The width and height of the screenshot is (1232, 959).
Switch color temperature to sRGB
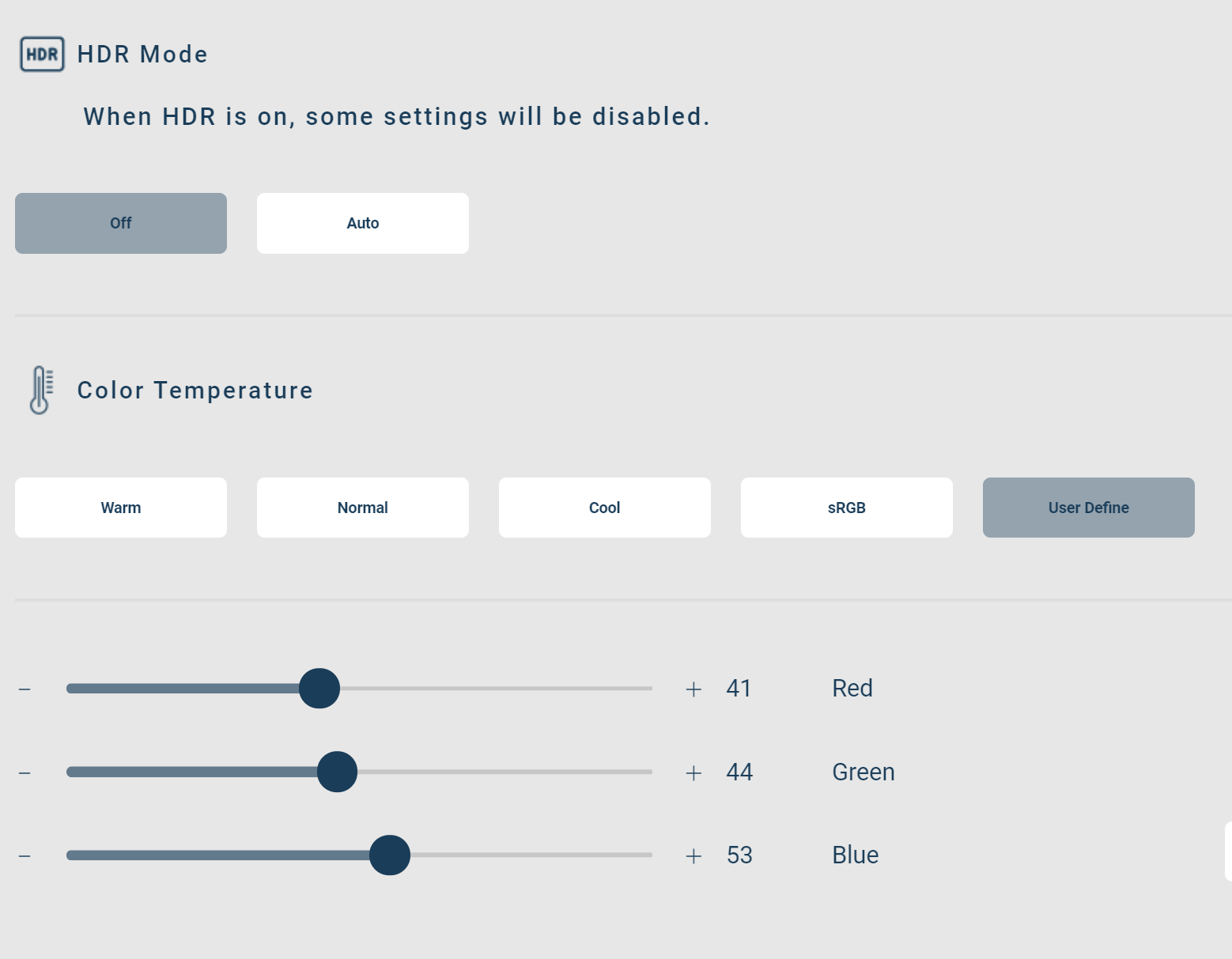(847, 508)
